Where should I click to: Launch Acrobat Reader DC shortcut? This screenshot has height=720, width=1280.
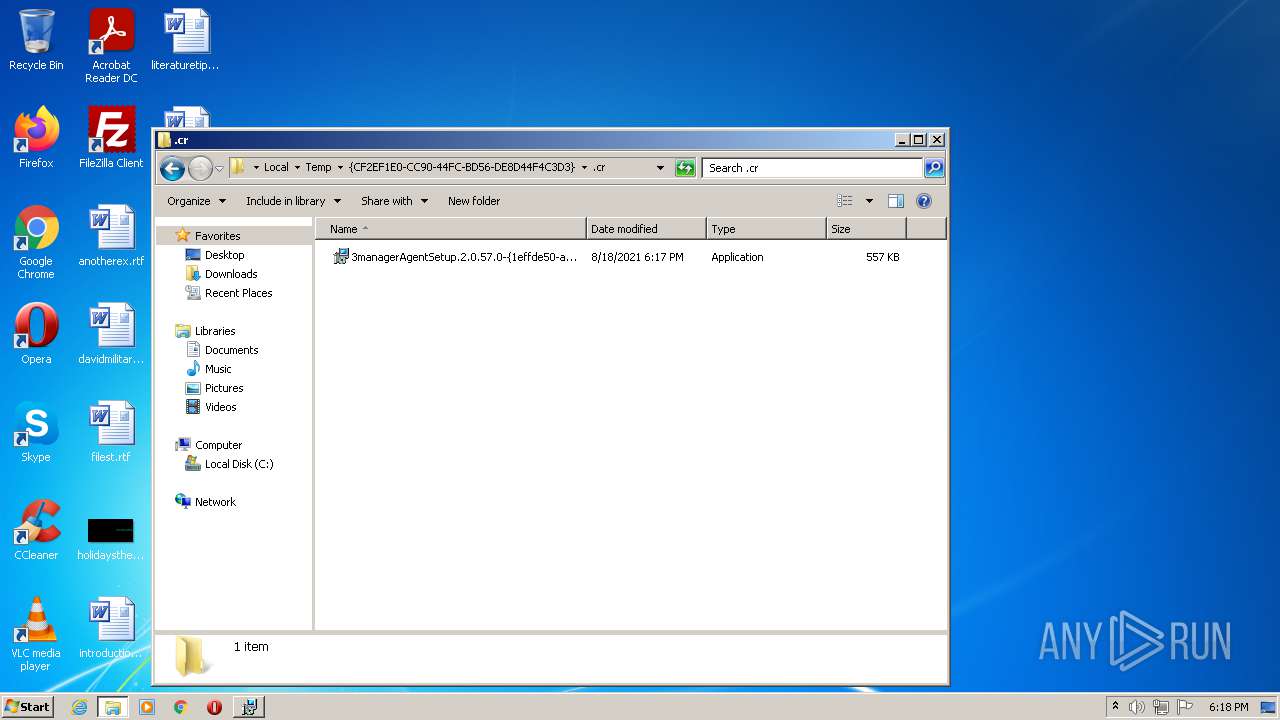pyautogui.click(x=111, y=46)
